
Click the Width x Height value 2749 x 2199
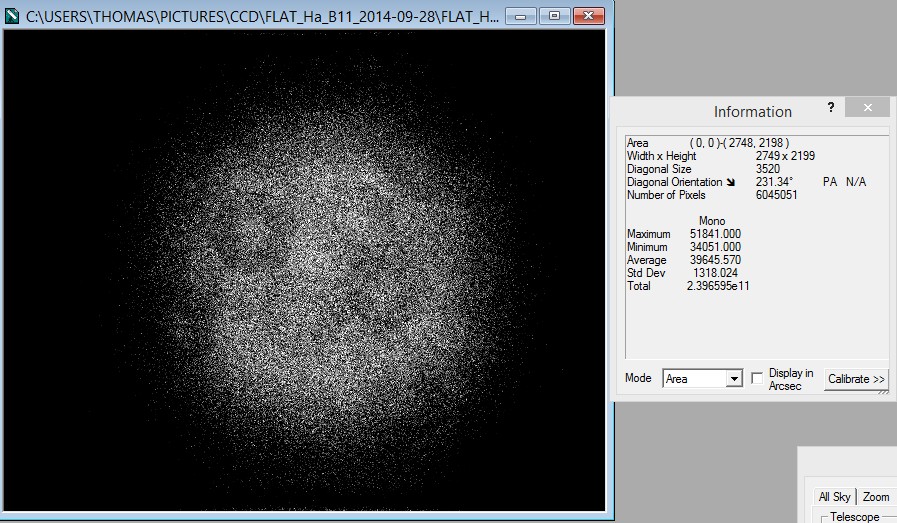tap(785, 156)
